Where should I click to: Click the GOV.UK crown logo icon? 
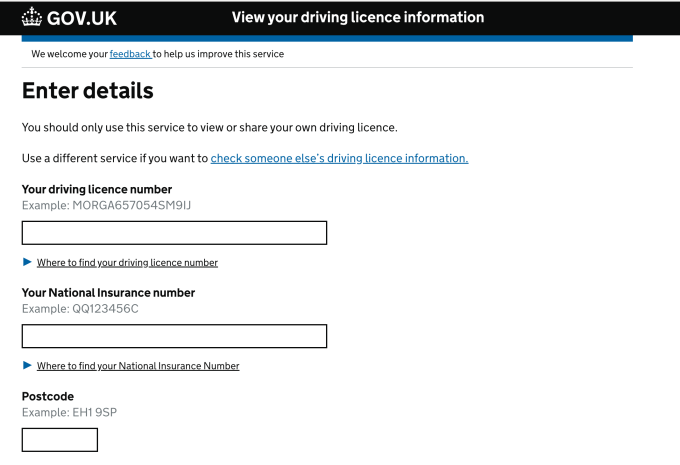pyautogui.click(x=32, y=17)
